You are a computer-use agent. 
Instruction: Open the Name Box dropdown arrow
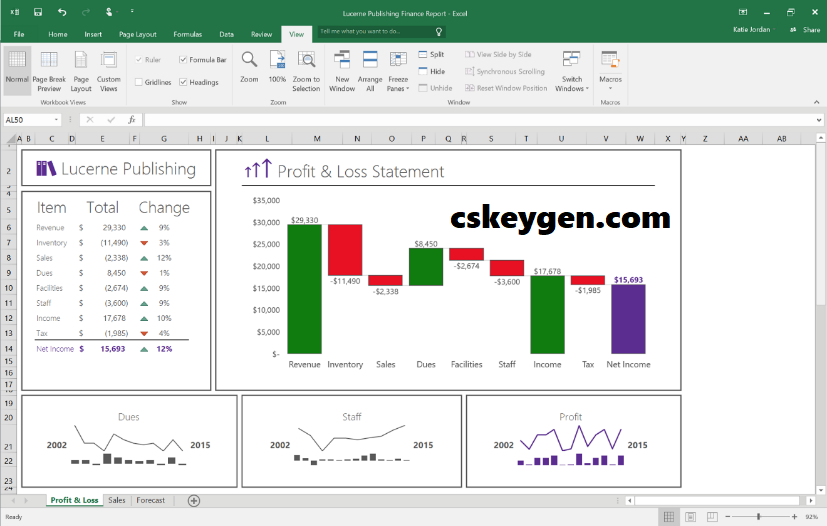pyautogui.click(x=56, y=120)
